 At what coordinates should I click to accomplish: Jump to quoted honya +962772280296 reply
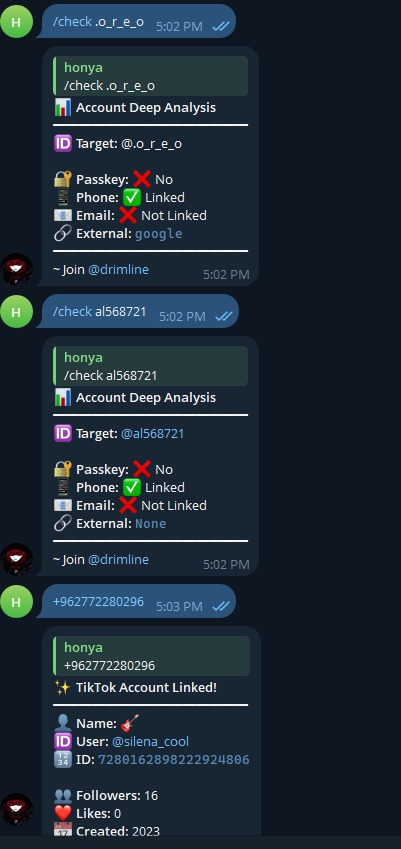[152, 656]
